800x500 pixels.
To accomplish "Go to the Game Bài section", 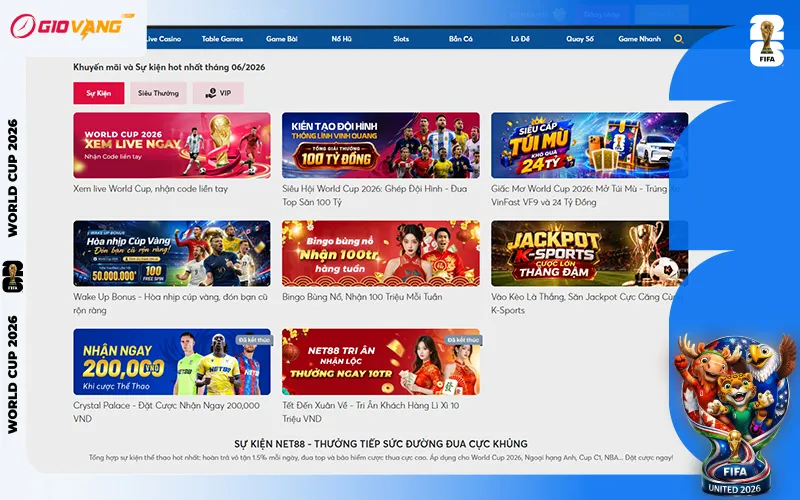I will point(282,39).
